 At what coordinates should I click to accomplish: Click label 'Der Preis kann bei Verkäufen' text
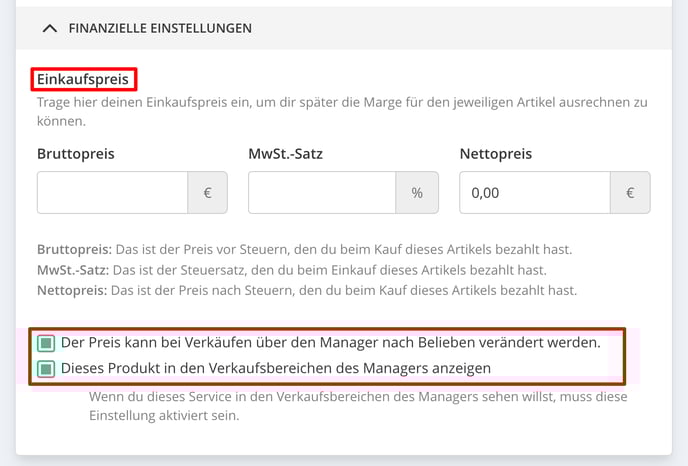[330, 342]
